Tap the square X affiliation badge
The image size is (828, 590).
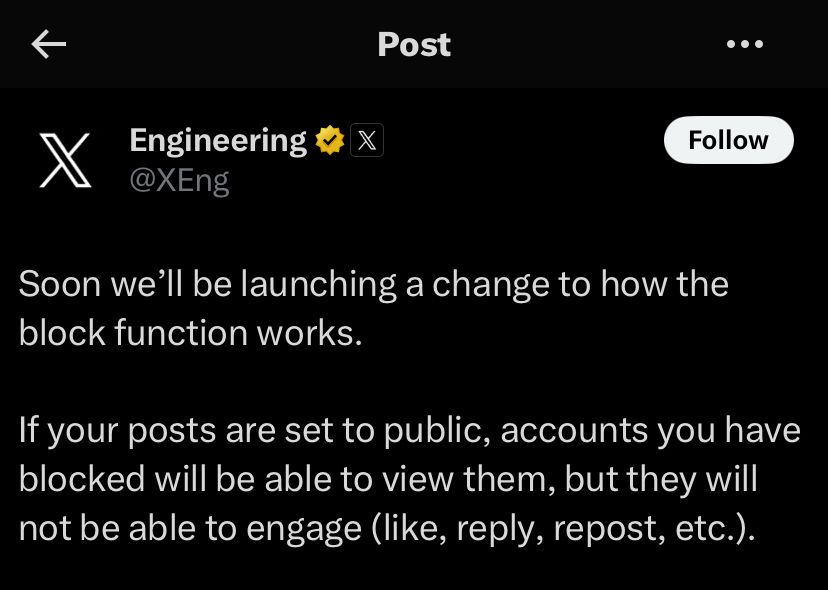pos(367,141)
